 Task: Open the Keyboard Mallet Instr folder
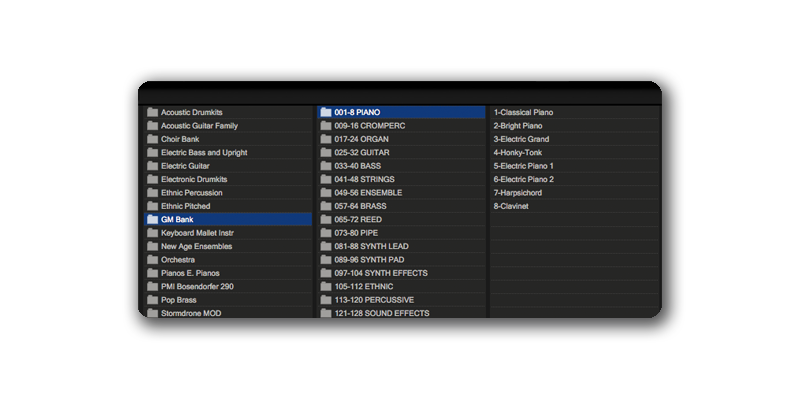click(x=196, y=232)
